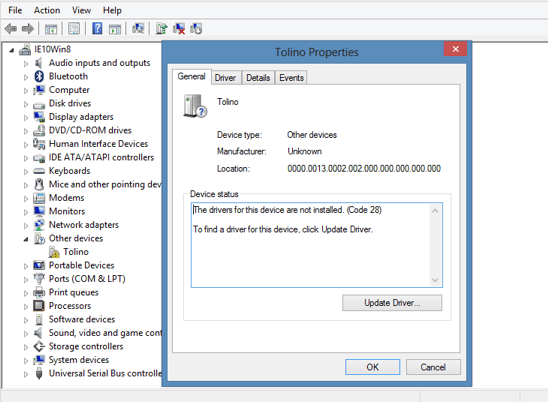This screenshot has height=402, width=548.
Task: Open the Action menu
Action: (47, 10)
